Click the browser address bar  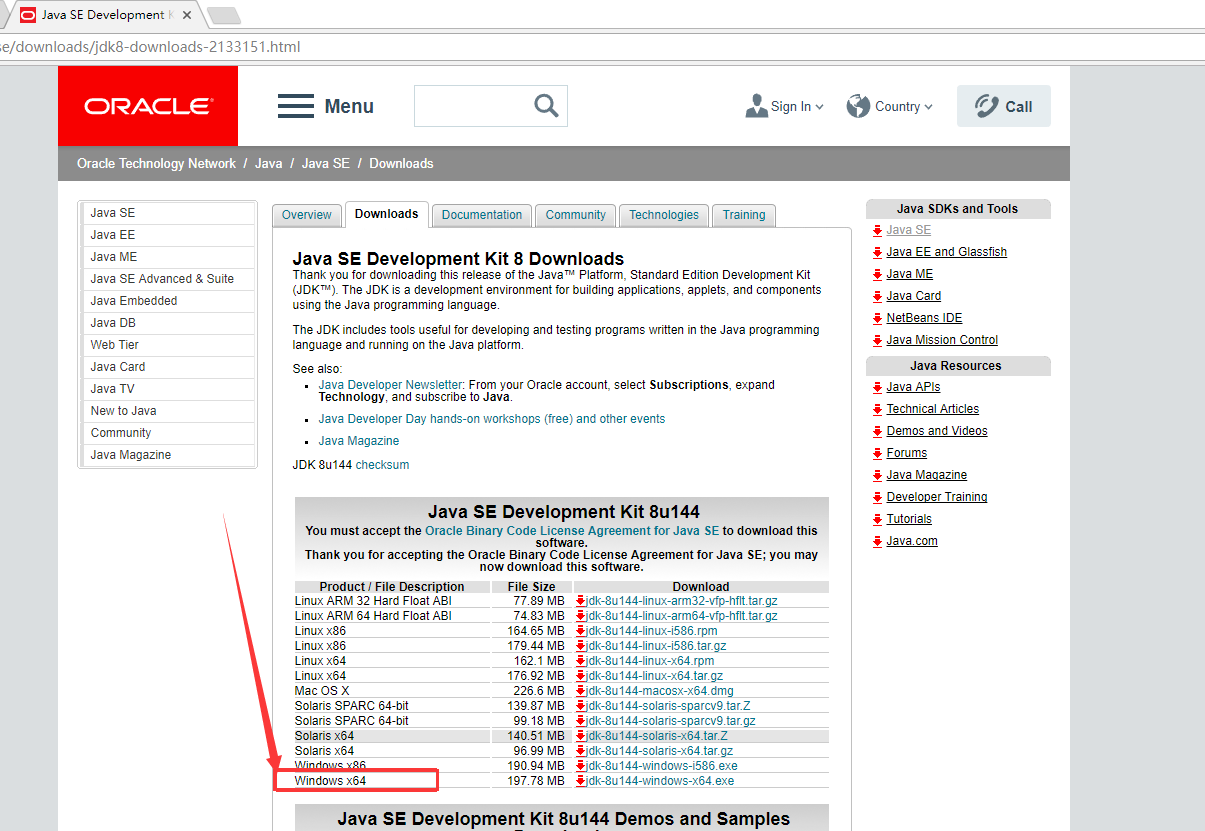click(x=600, y=47)
